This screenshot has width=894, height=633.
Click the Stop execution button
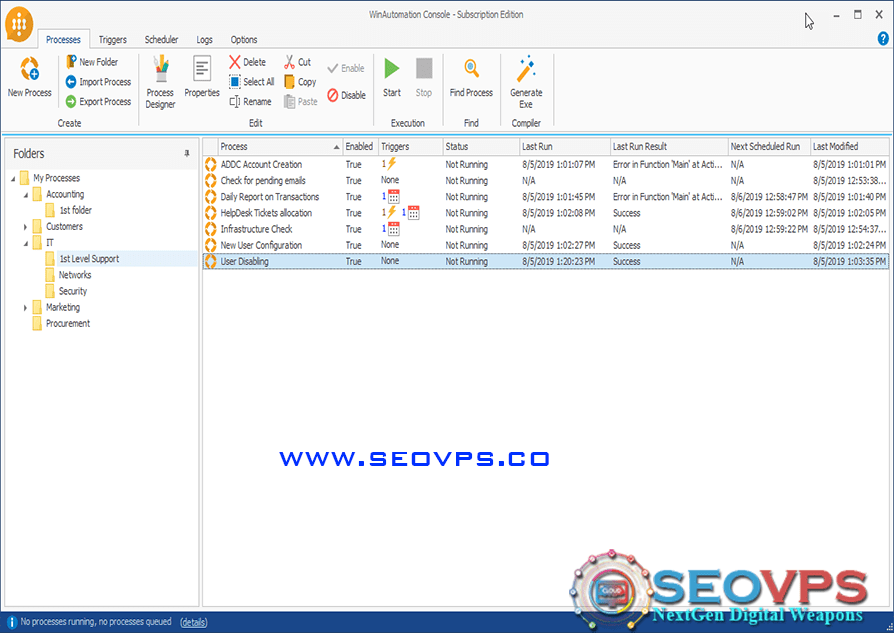(424, 77)
